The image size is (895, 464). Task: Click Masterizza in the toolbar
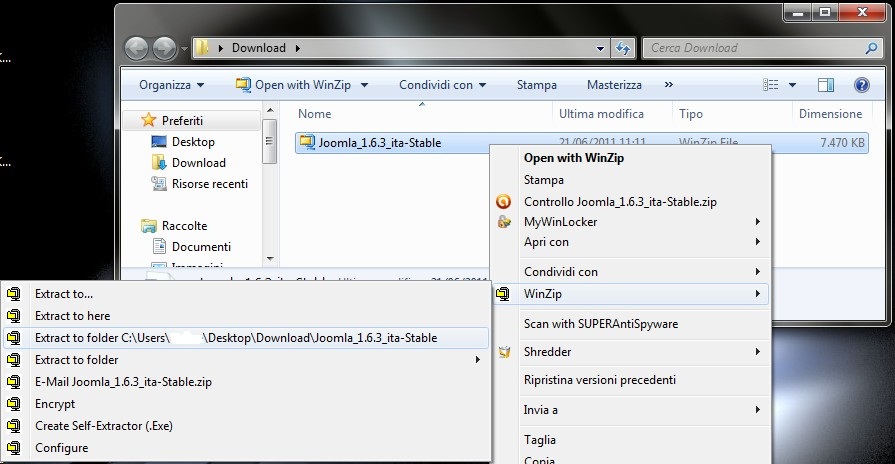pyautogui.click(x=614, y=85)
